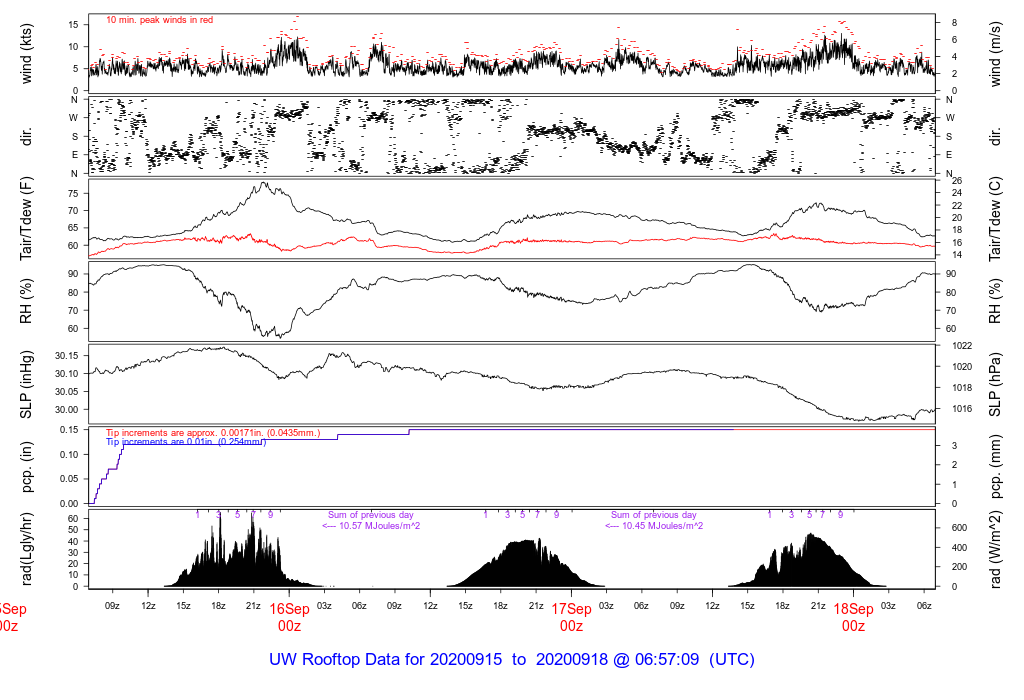Click the "18Sep 00z" date marker
Image resolution: width=1024 pixels, height=700 pixels.
854,617
